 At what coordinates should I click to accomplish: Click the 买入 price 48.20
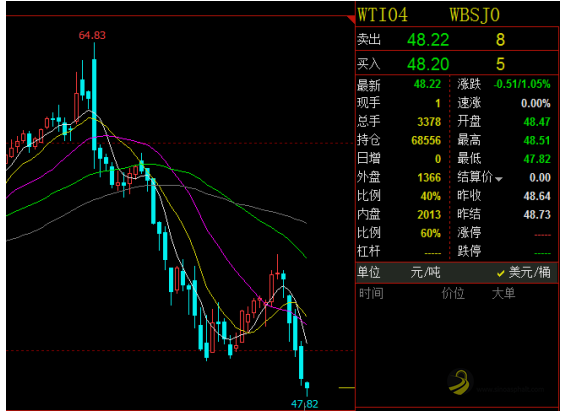pos(428,64)
